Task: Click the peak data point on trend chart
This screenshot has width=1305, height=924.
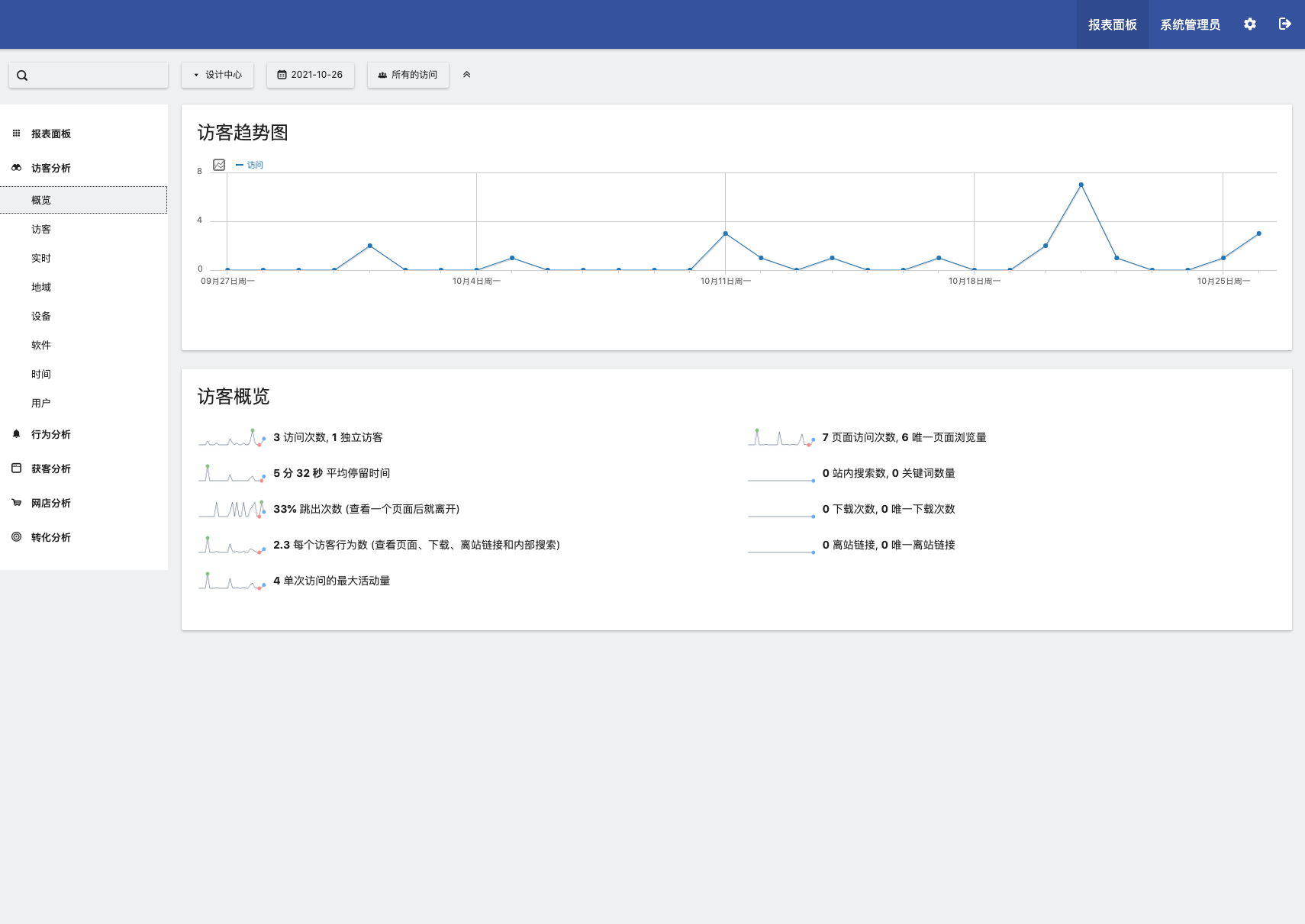Action: (x=1081, y=185)
